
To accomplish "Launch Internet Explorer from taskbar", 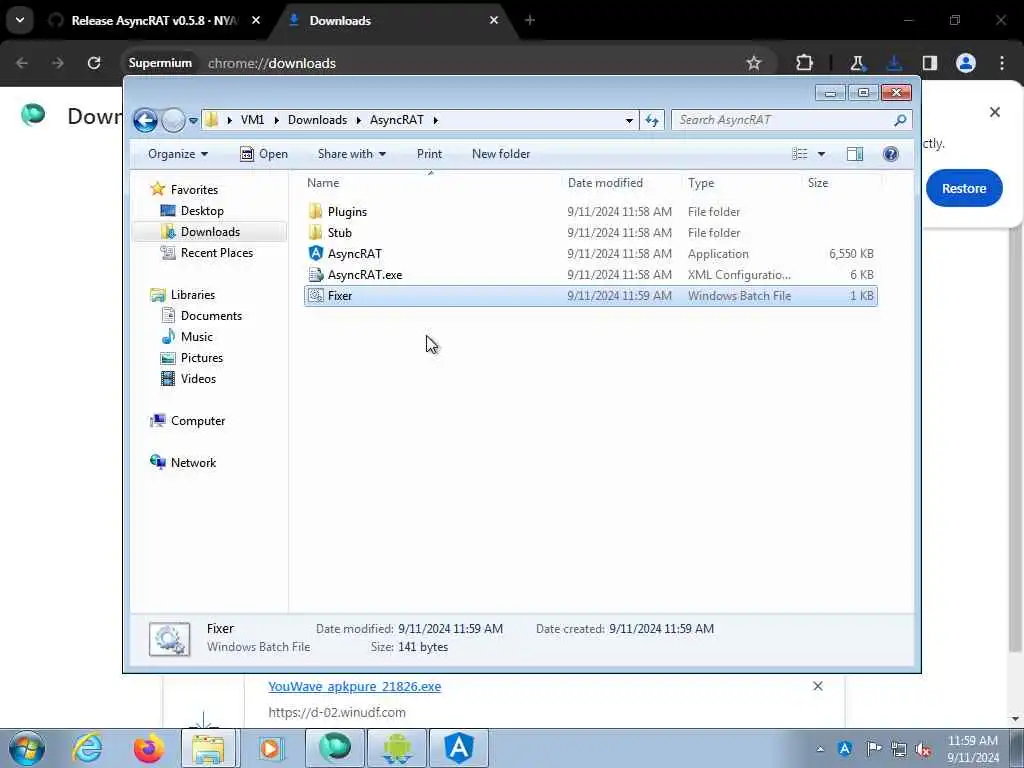I will [87, 748].
